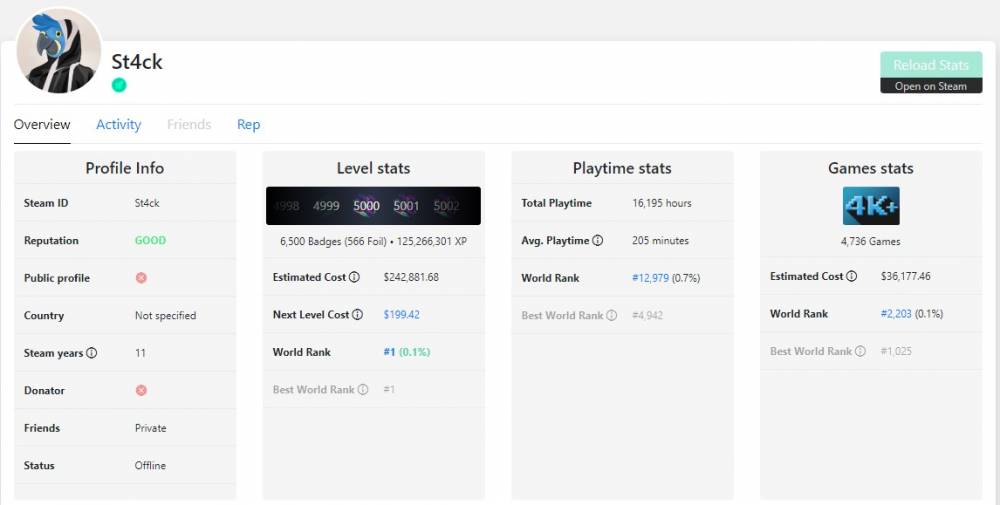
Task: Click the GOOD reputation value
Action: click(x=151, y=240)
